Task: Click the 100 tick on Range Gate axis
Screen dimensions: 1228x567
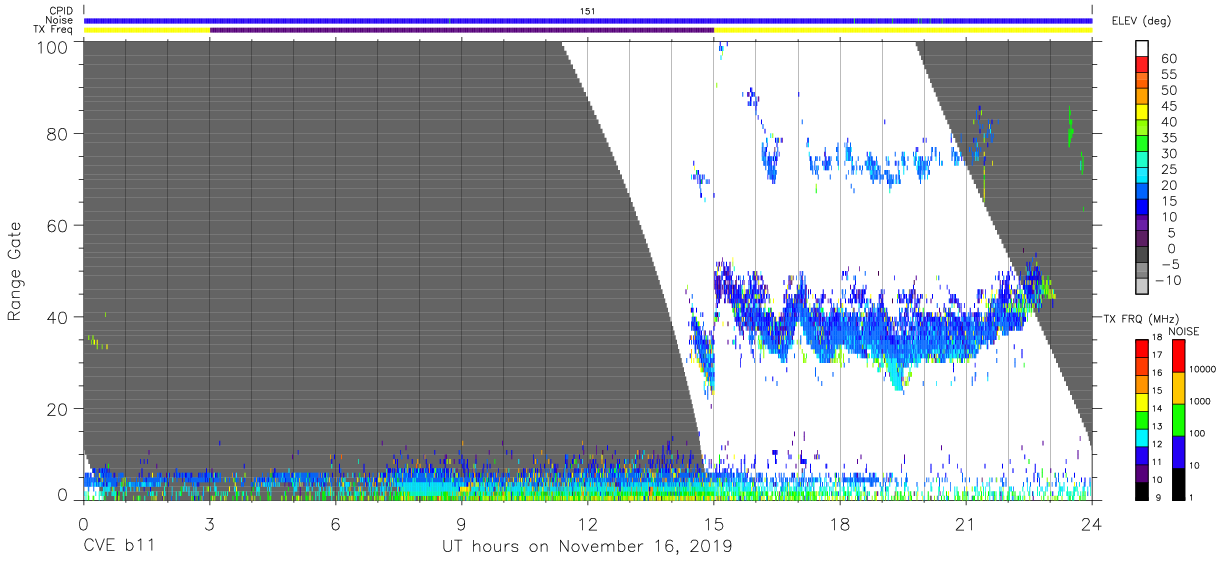Action: [53, 47]
